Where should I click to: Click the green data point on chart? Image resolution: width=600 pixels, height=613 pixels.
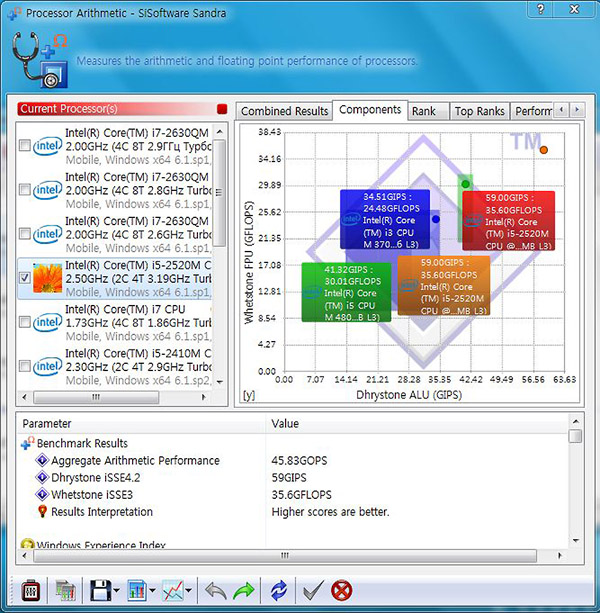[x=465, y=184]
